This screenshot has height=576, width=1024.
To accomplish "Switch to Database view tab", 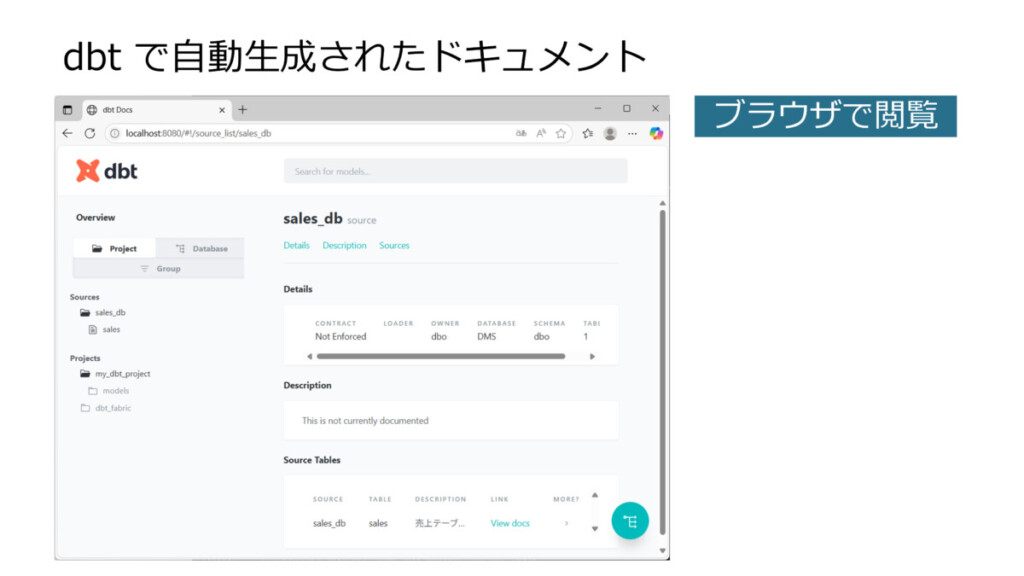I will 201,248.
